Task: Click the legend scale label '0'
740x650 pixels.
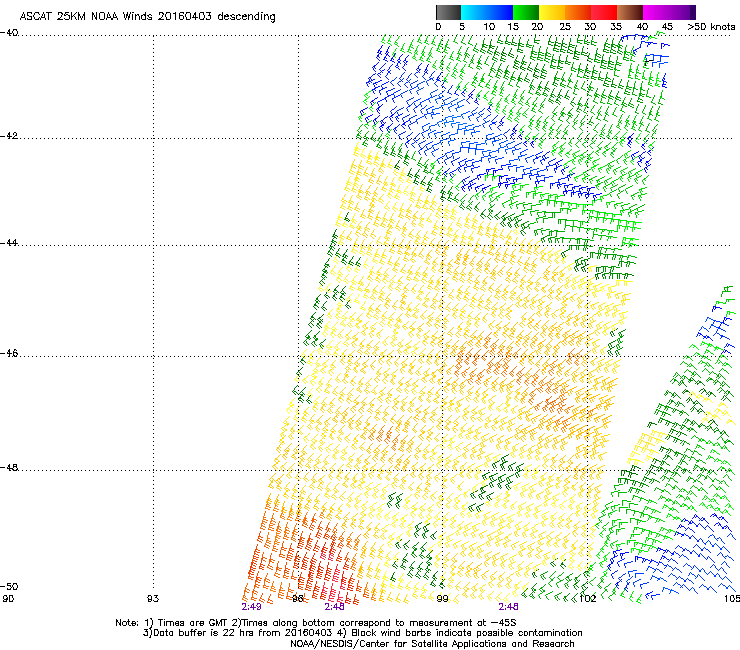Action: [438, 27]
